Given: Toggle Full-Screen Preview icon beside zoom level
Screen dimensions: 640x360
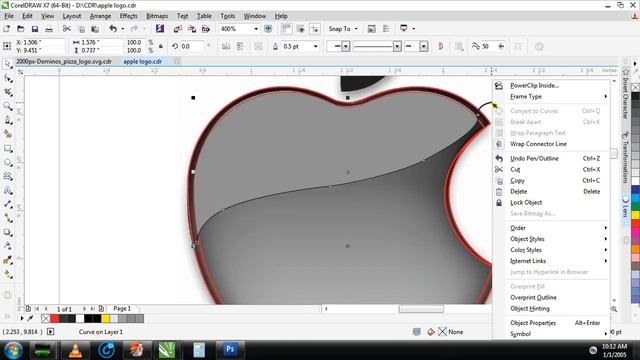Looking at the screenshot, I should (x=268, y=29).
